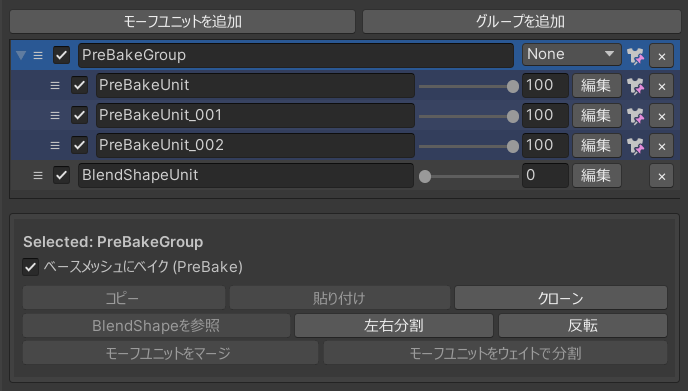Click the drag handle of PreBakeUnit
The height and width of the screenshot is (391, 688).
[55, 86]
